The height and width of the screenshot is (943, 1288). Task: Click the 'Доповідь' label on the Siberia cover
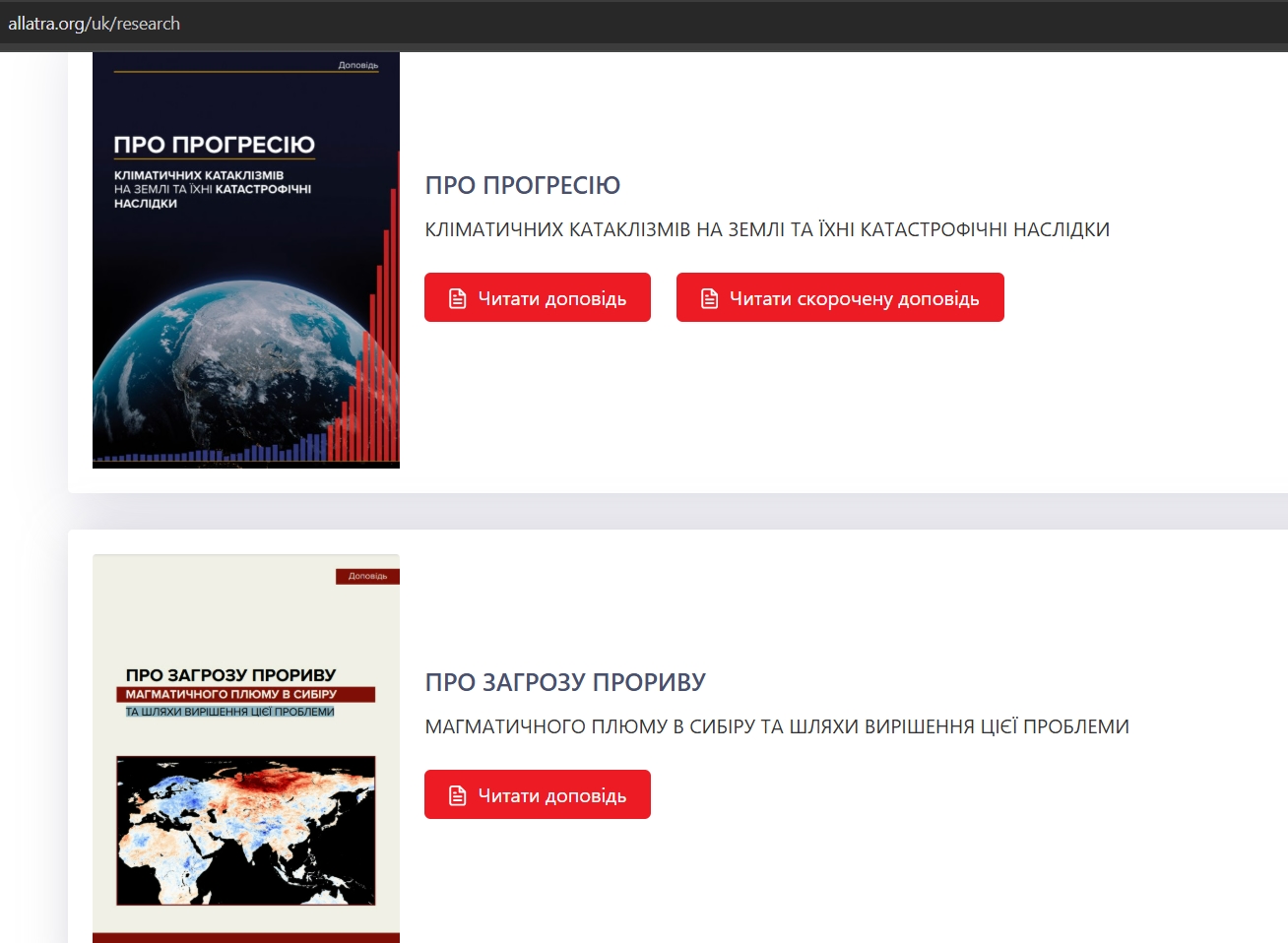coord(367,576)
